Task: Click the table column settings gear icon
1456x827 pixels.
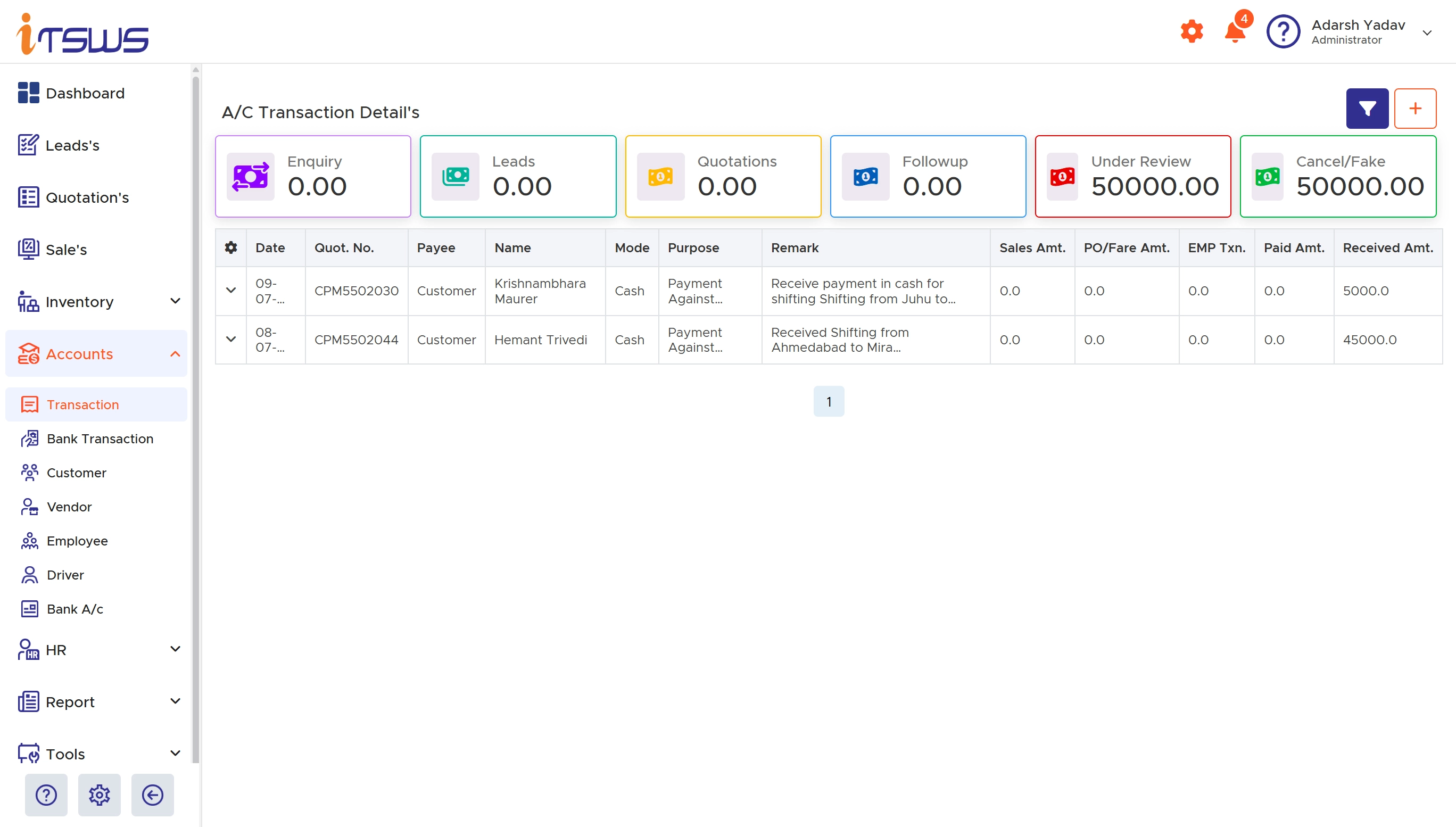Action: [230, 247]
